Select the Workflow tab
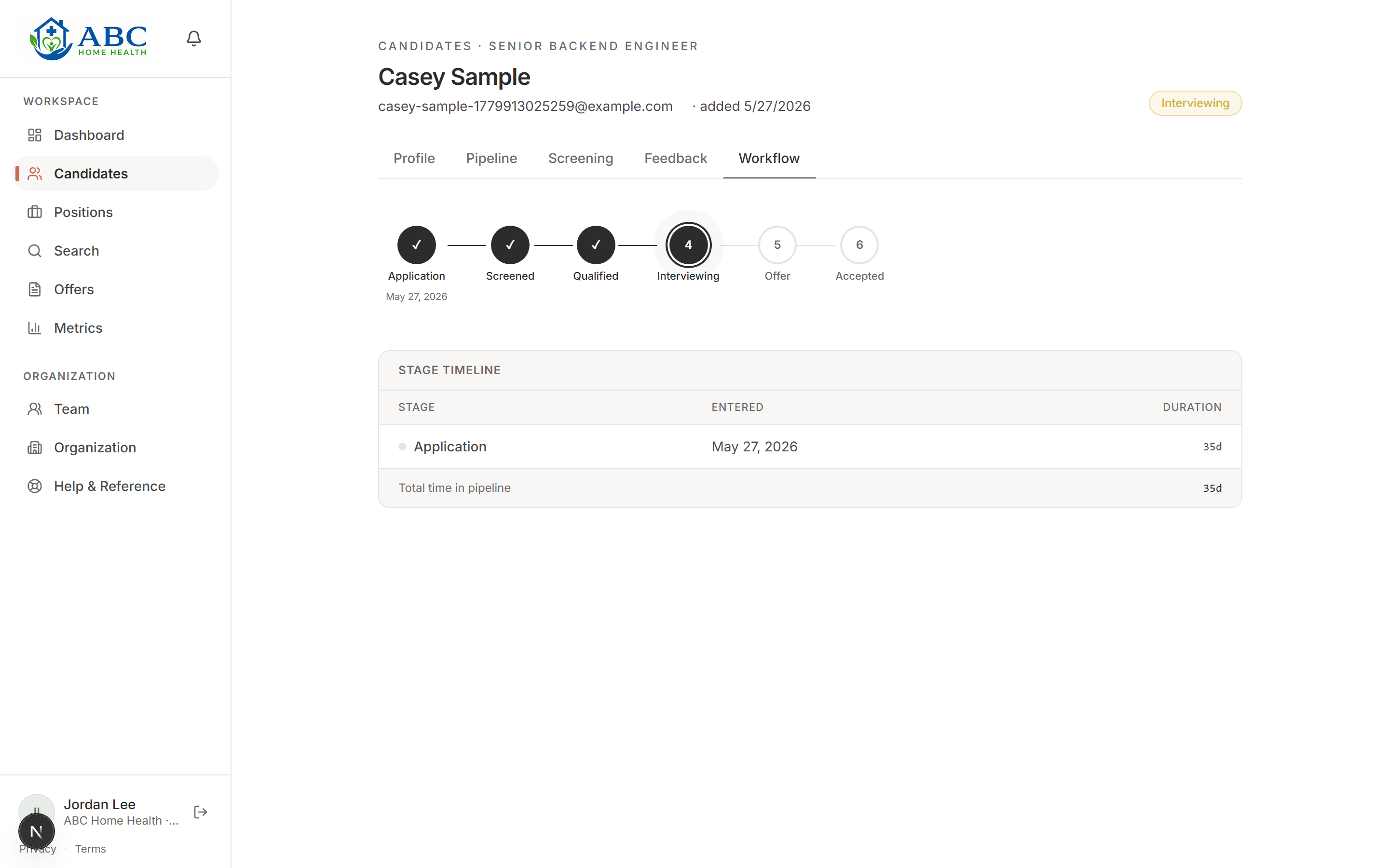 pos(769,159)
